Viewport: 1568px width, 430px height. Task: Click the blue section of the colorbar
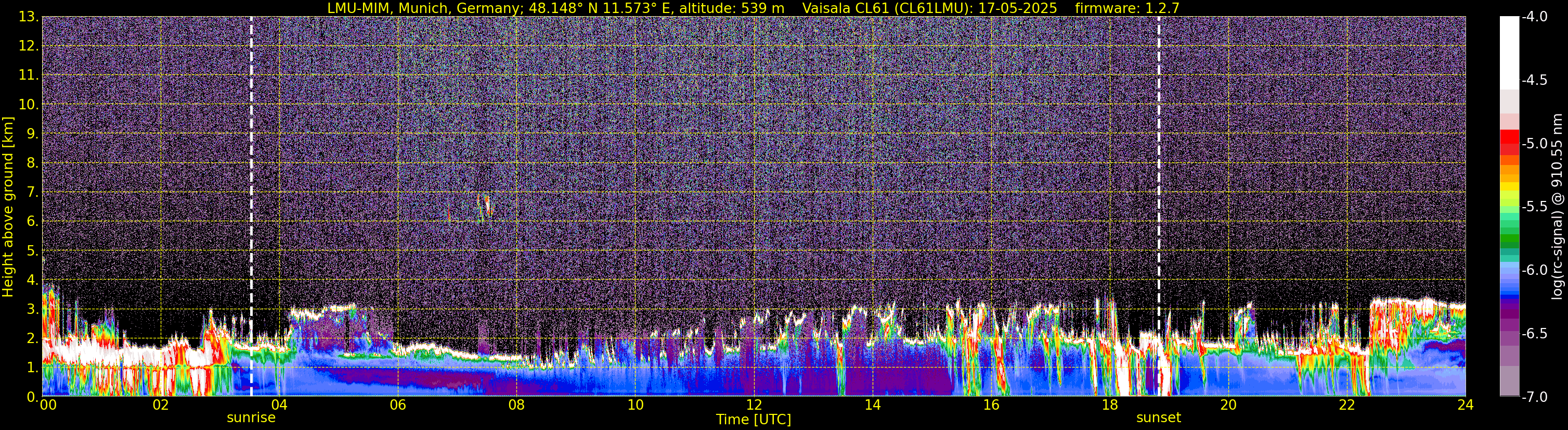1509,285
